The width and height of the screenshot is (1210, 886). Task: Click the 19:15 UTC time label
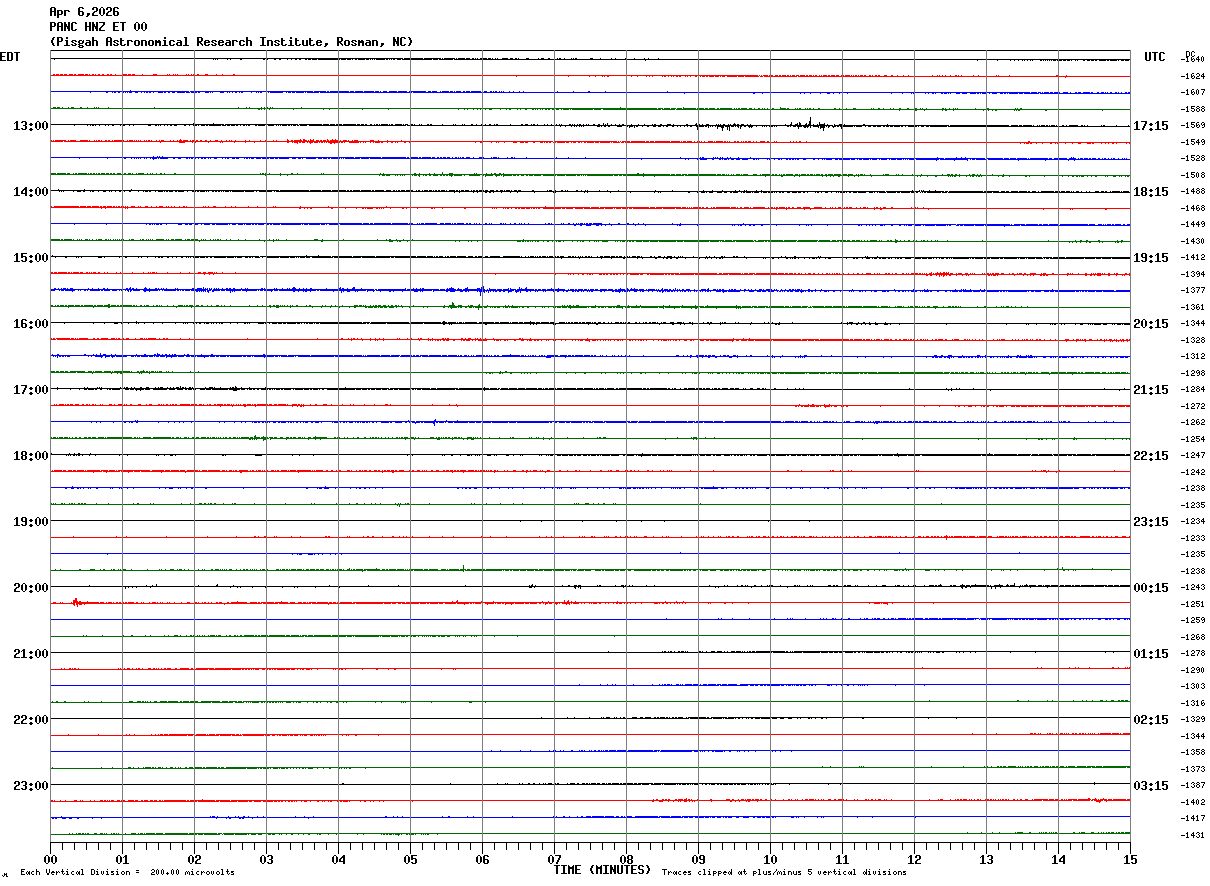point(1151,258)
